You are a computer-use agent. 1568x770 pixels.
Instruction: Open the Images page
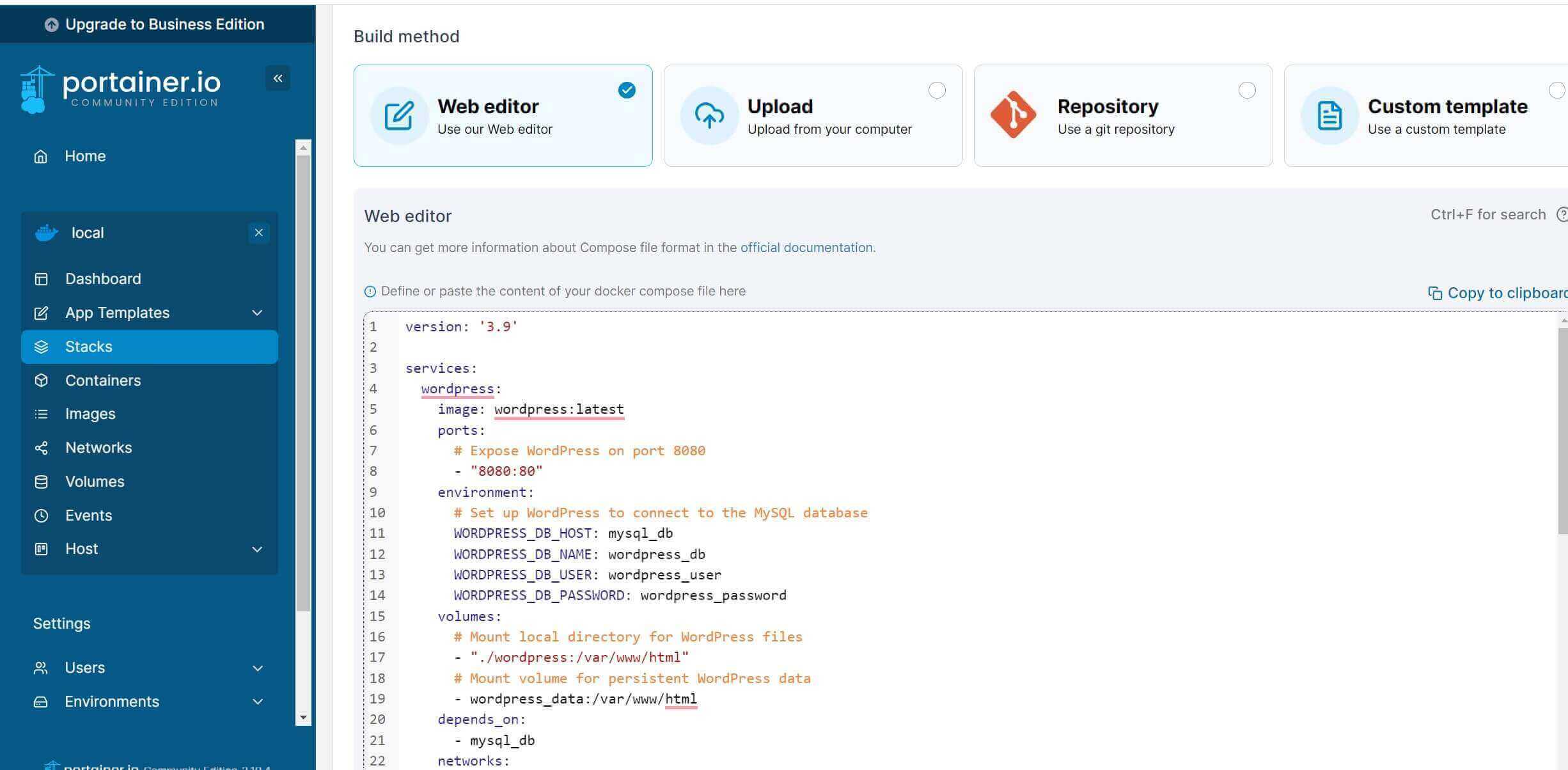(x=149, y=414)
